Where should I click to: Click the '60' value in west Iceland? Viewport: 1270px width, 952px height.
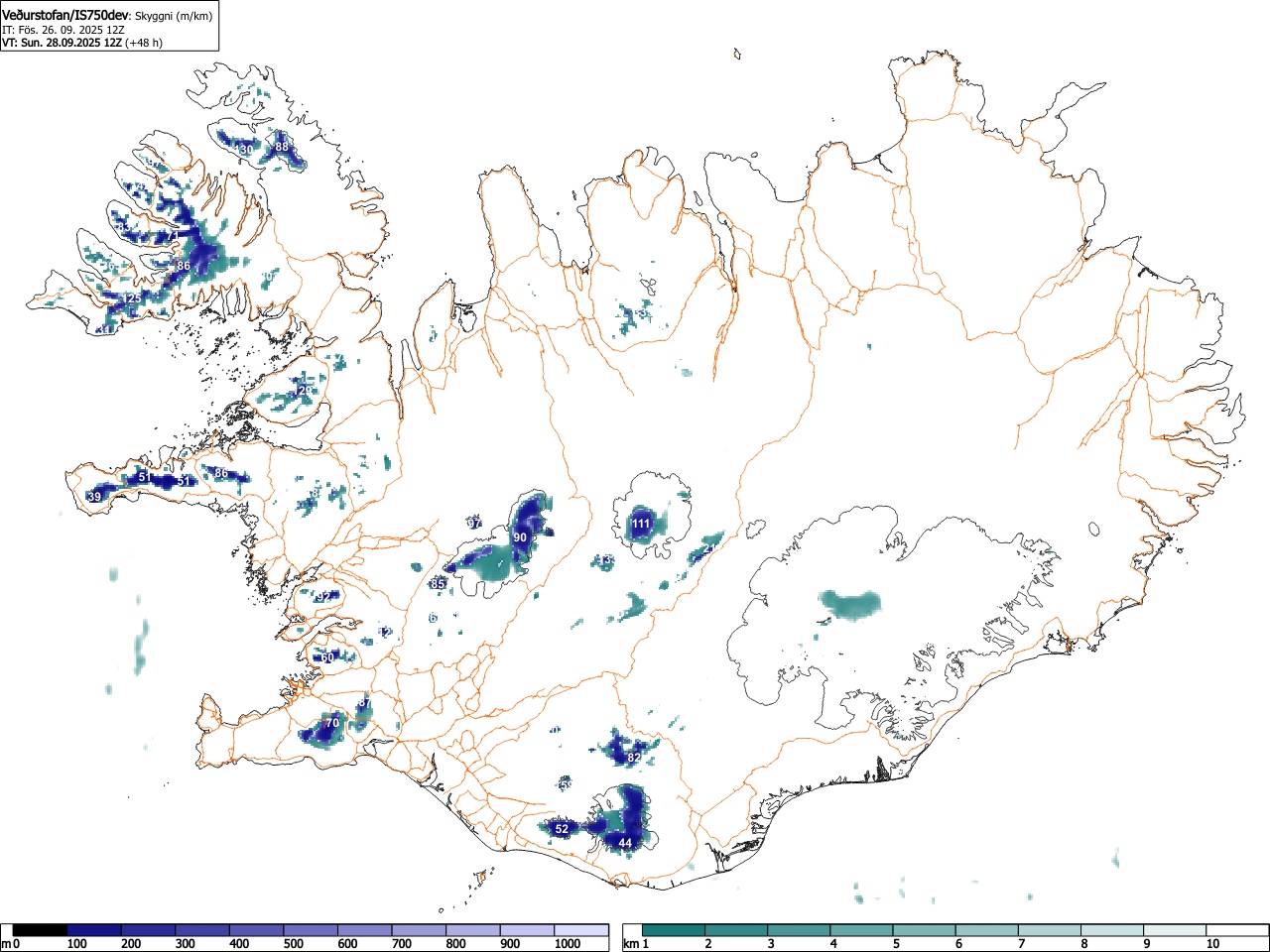click(327, 657)
